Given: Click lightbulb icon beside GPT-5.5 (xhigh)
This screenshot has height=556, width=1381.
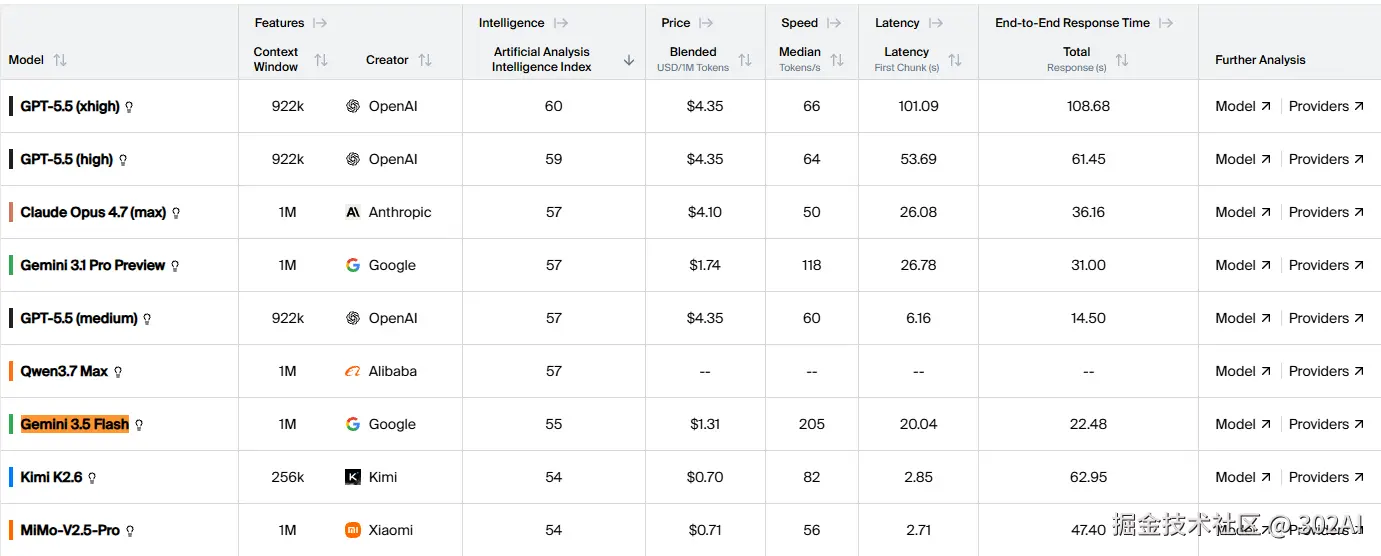Looking at the screenshot, I should pos(129,107).
